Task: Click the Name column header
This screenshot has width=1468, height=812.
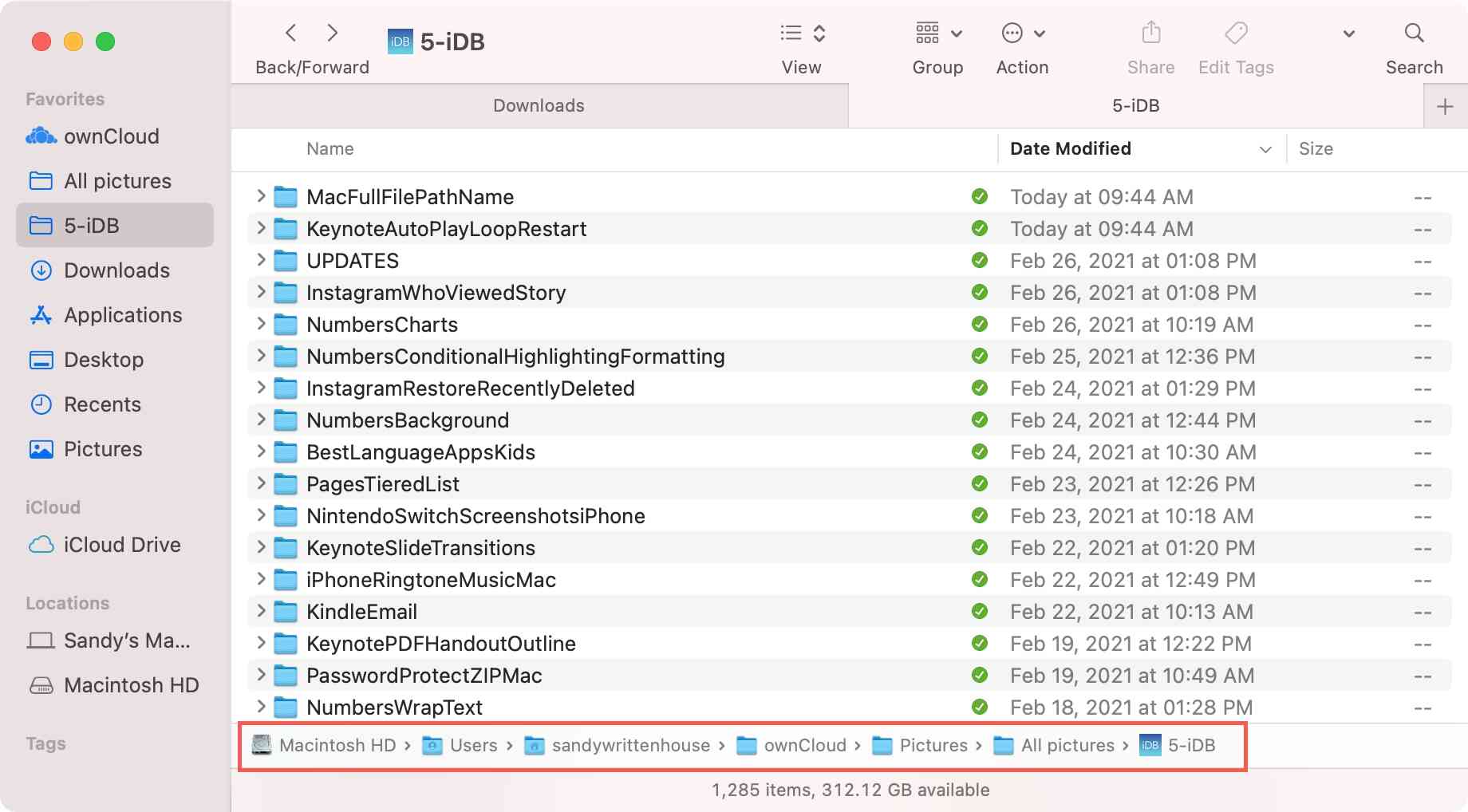Action: point(330,149)
